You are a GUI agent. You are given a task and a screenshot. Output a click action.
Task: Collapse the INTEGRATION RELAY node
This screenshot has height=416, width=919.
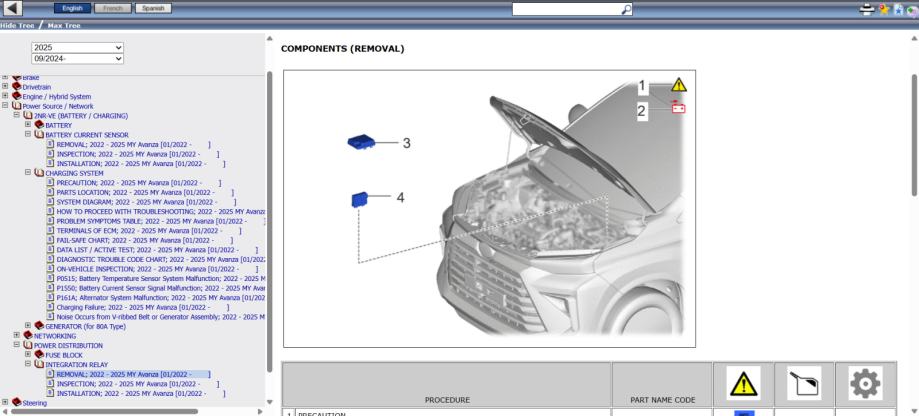point(28,364)
